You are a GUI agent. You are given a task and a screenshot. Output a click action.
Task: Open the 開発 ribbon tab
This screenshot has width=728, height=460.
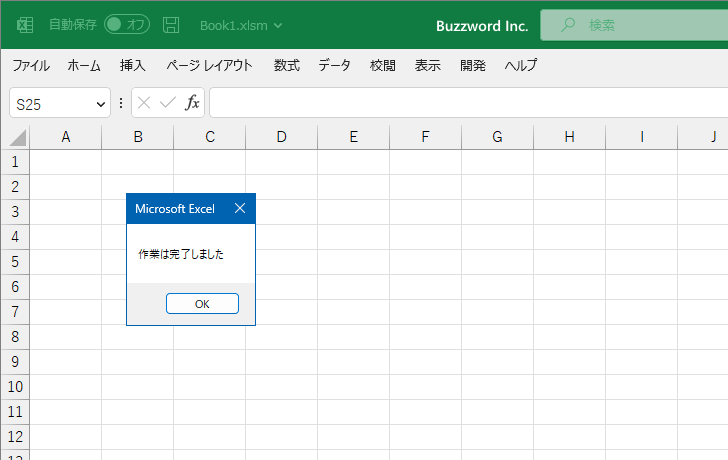click(x=473, y=65)
